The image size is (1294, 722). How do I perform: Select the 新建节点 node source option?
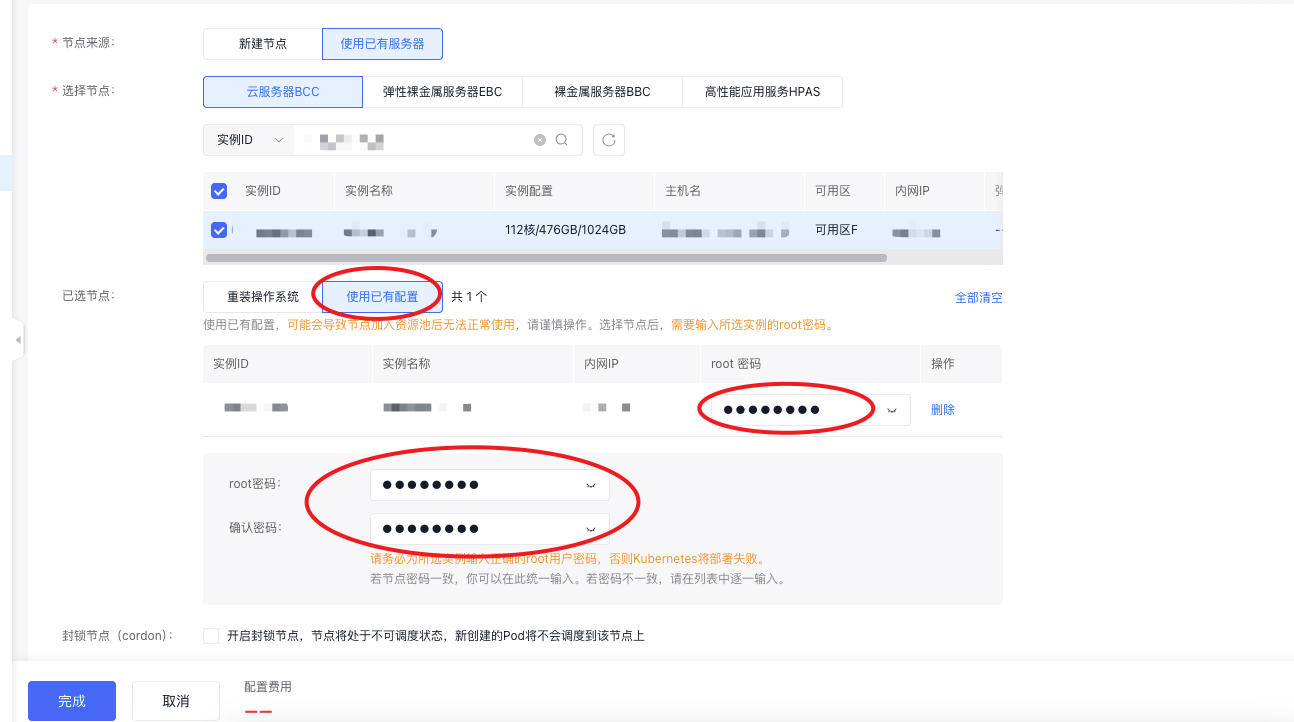(263, 44)
